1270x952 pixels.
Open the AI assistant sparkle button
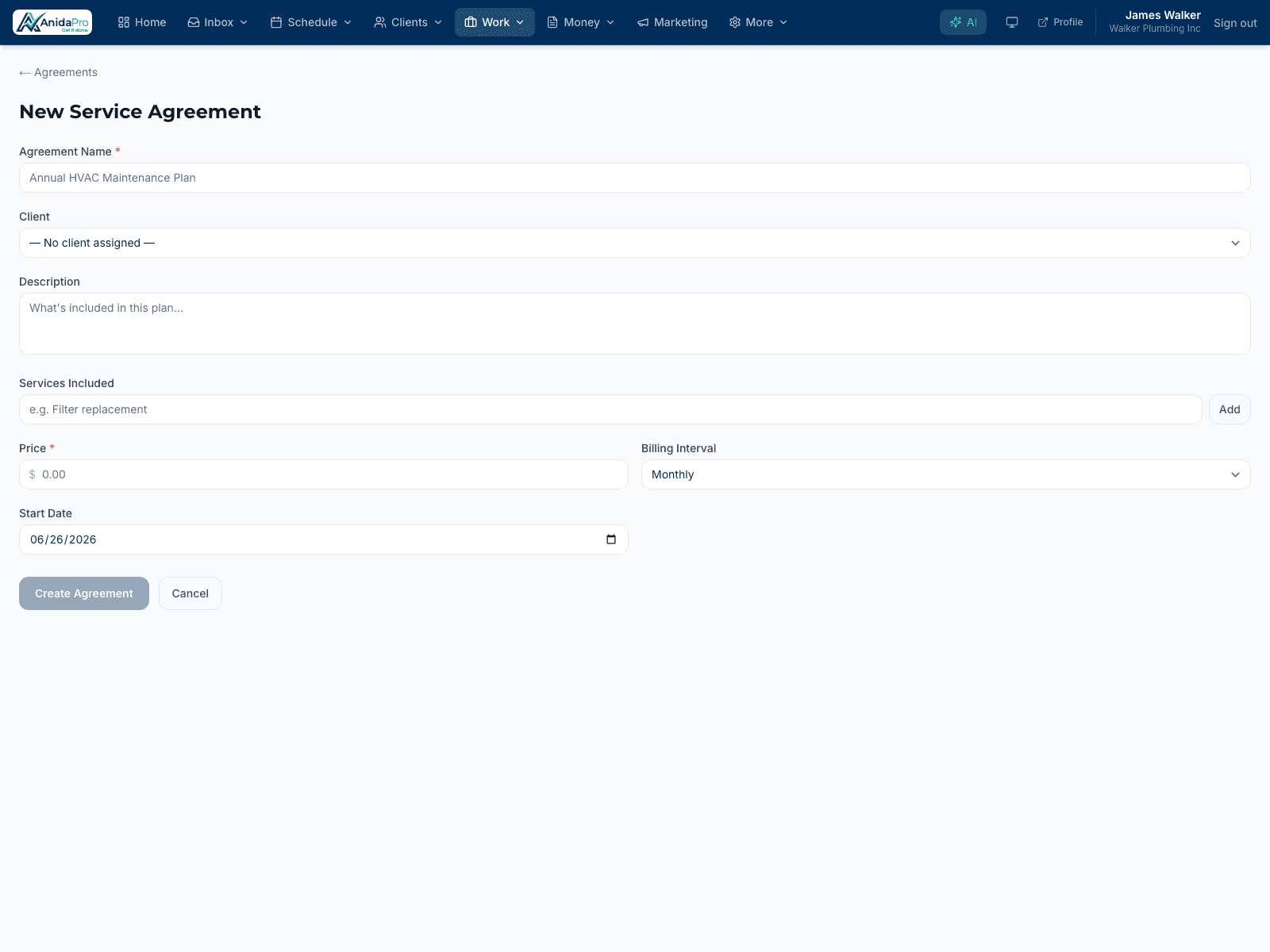pyautogui.click(x=963, y=22)
